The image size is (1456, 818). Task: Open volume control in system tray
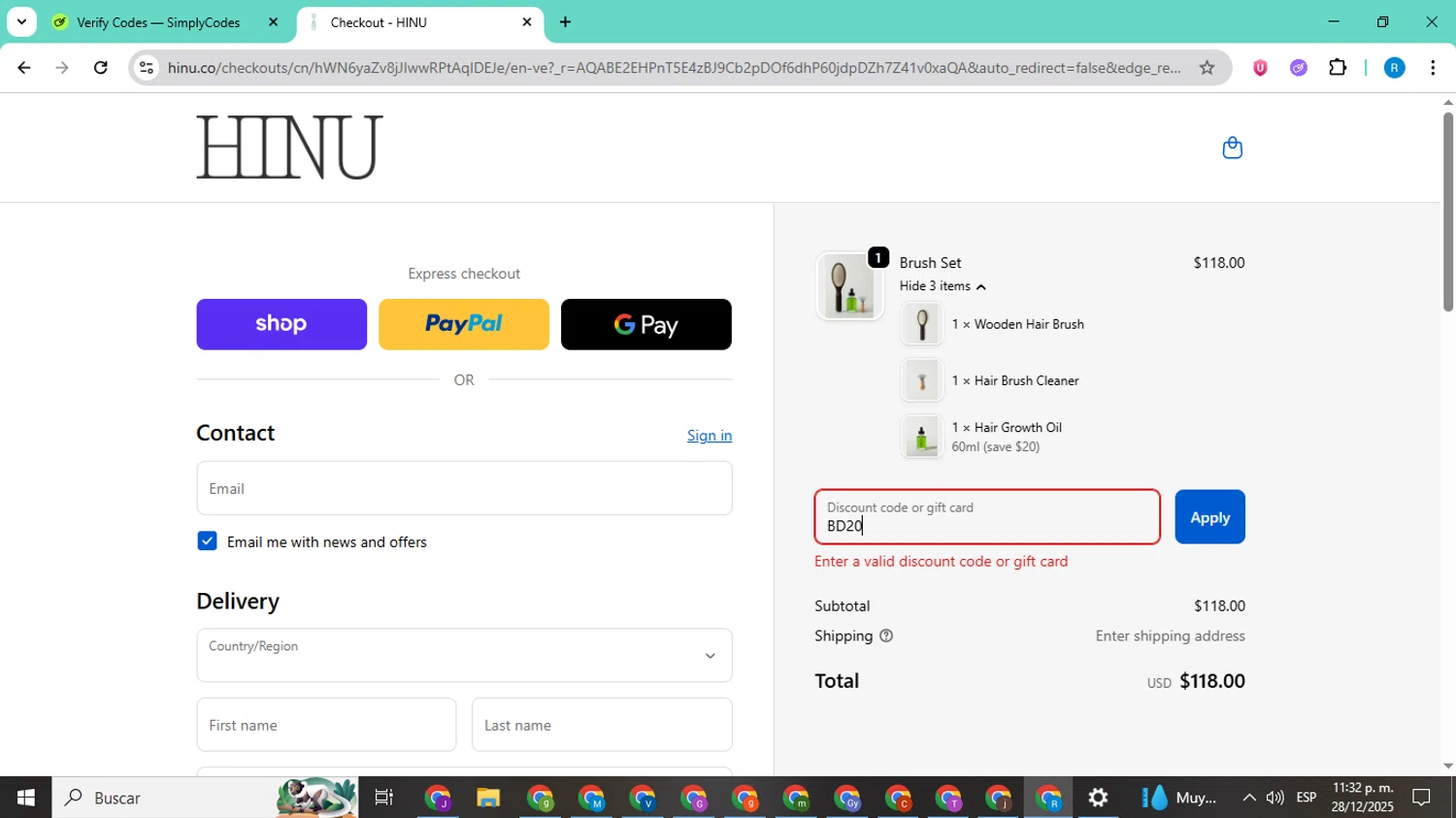[1275, 798]
